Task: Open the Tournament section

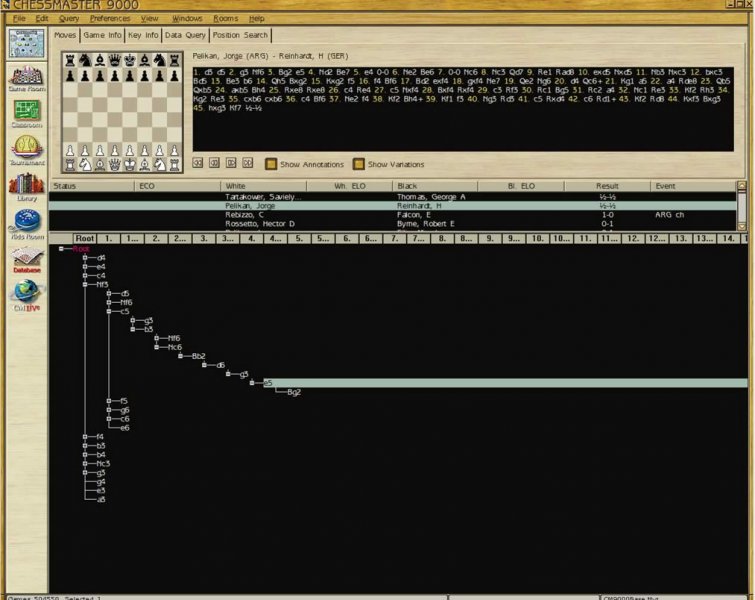Action: click(x=27, y=151)
